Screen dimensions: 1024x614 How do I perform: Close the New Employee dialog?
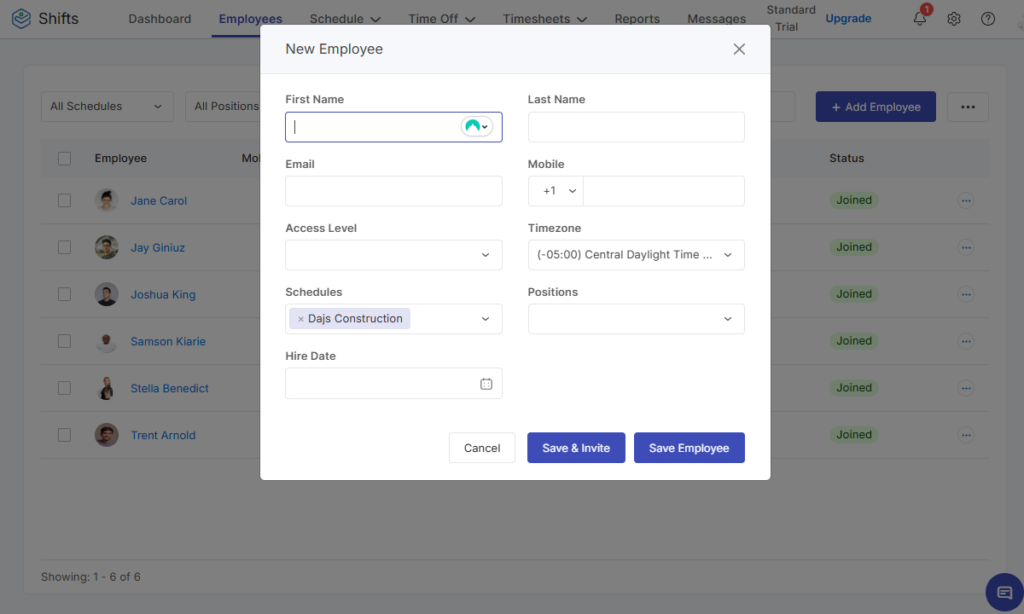click(x=739, y=49)
